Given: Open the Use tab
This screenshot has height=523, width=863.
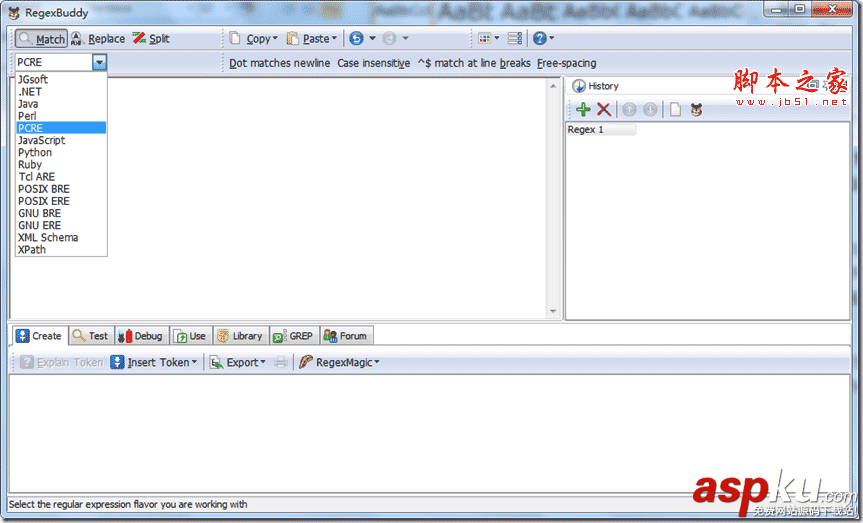Looking at the screenshot, I should [x=190, y=336].
